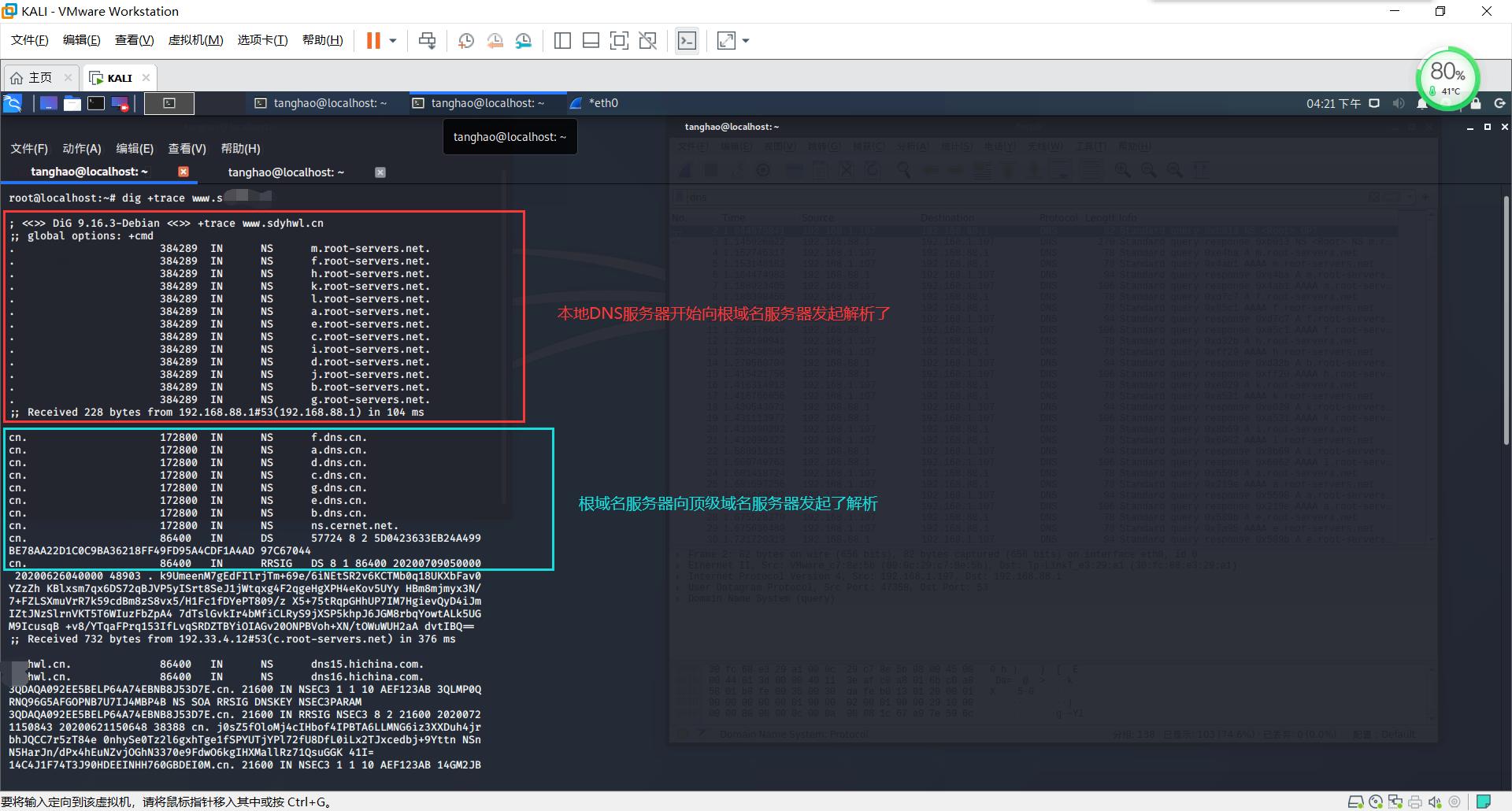Take a snapshot of the virtual machine
This screenshot has height=811, width=1512.
[x=465, y=41]
